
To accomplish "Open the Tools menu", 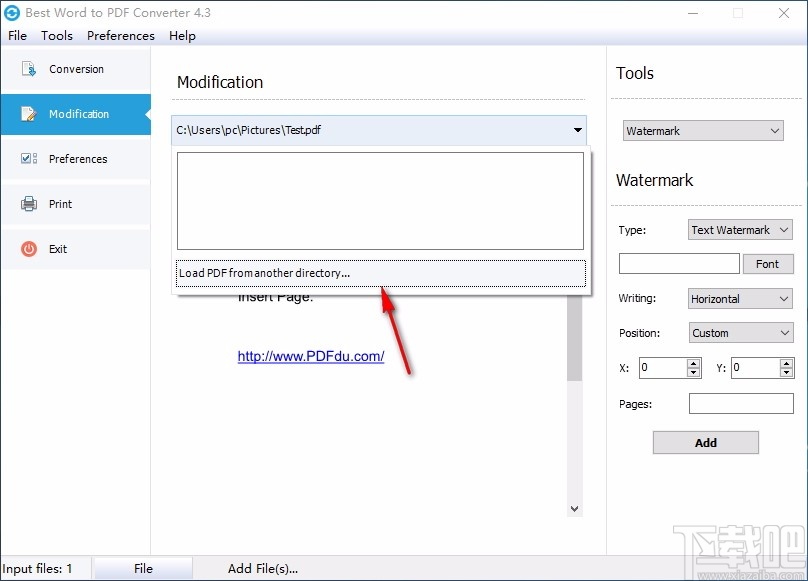I will 57,36.
